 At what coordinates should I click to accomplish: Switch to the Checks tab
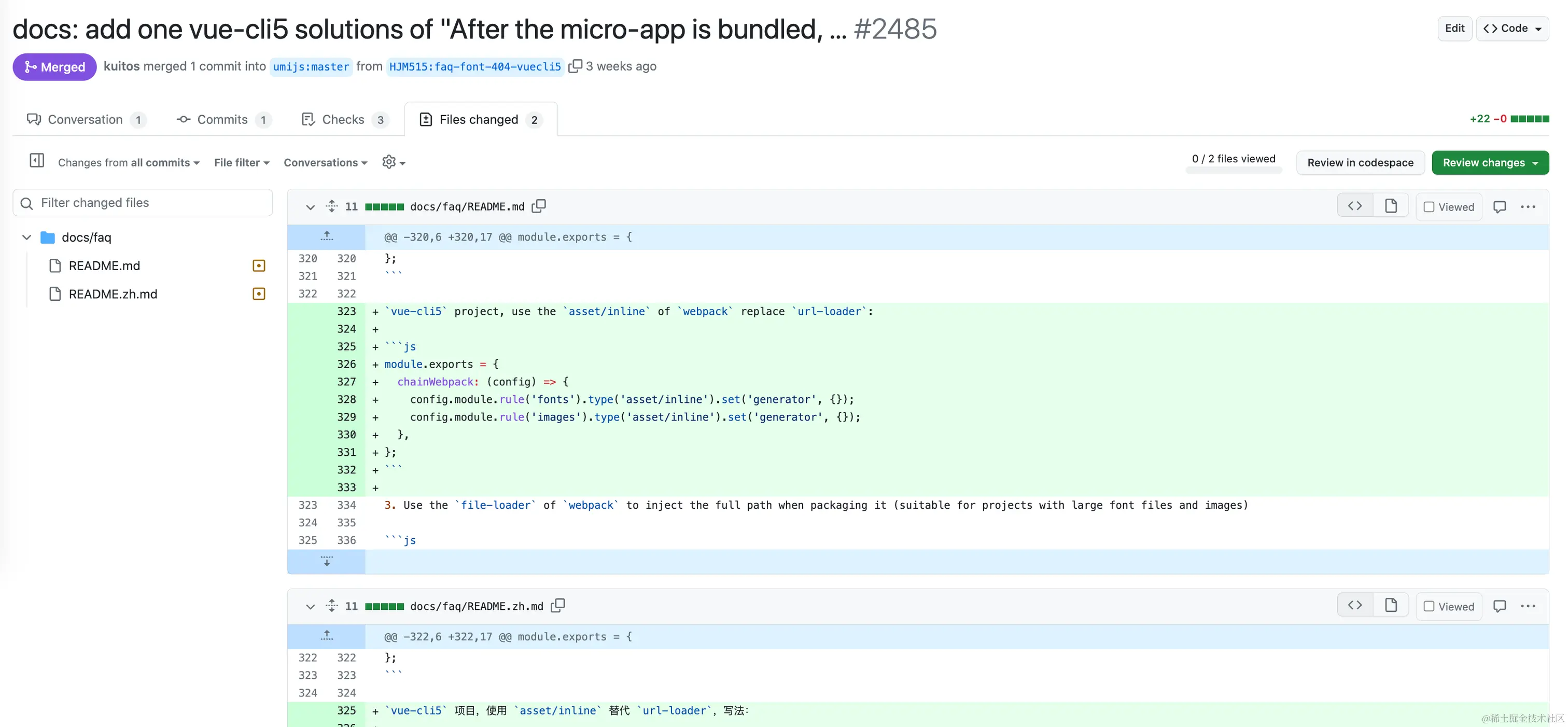pyautogui.click(x=345, y=119)
